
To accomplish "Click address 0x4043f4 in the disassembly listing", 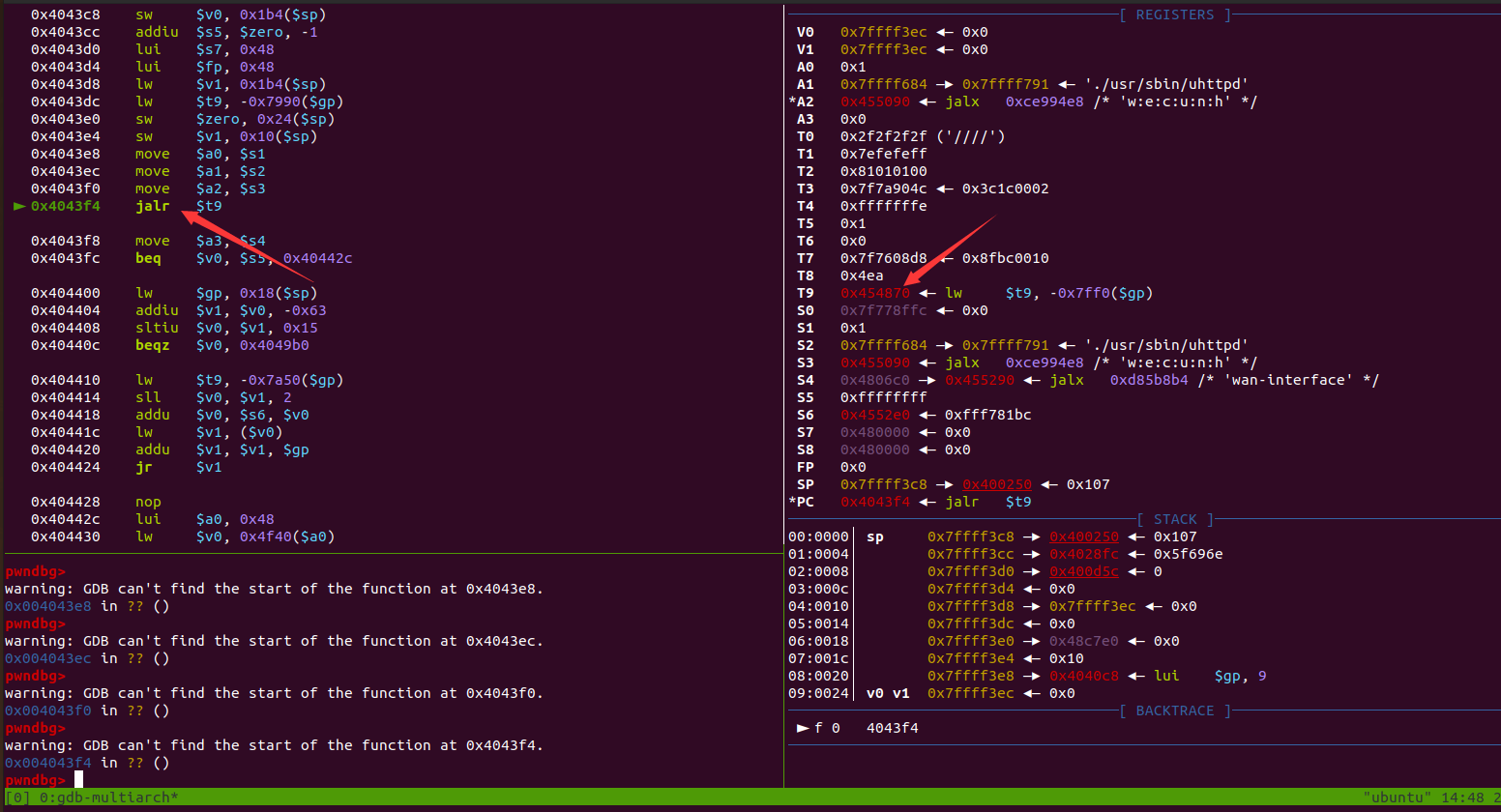I will coord(65,206).
